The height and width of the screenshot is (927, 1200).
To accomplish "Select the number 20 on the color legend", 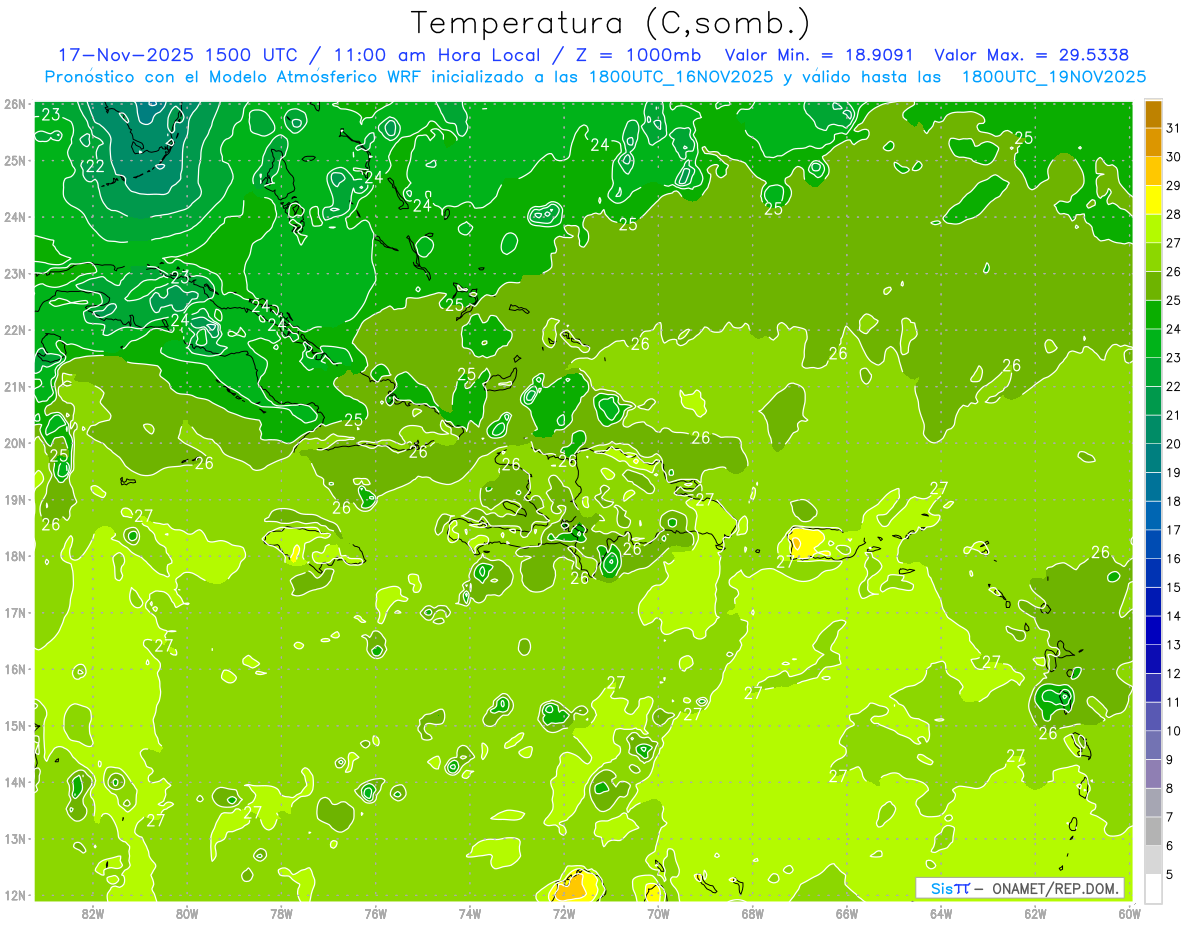I will coord(1173,444).
